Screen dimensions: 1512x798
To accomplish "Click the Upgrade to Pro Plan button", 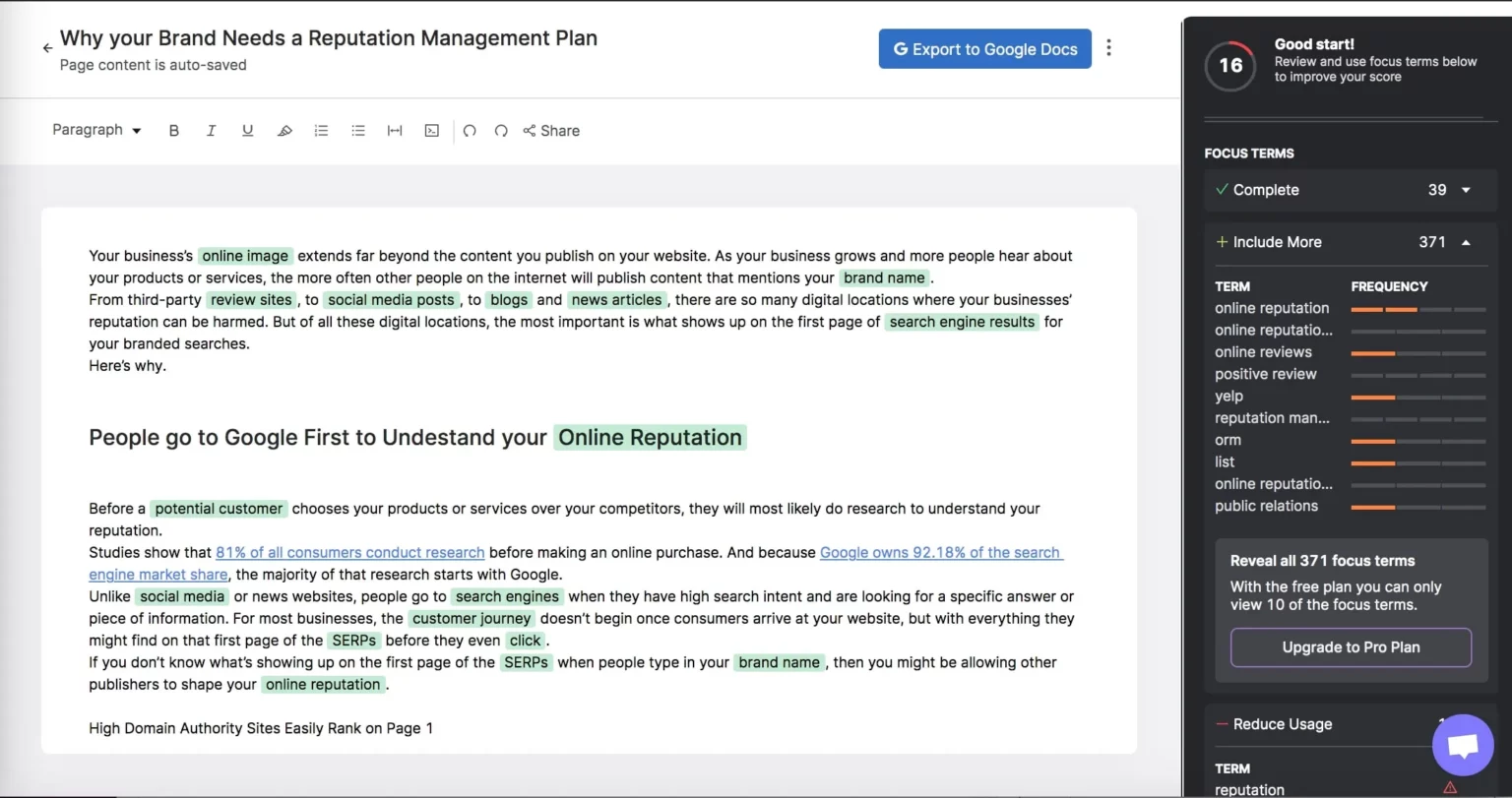I will [x=1351, y=647].
